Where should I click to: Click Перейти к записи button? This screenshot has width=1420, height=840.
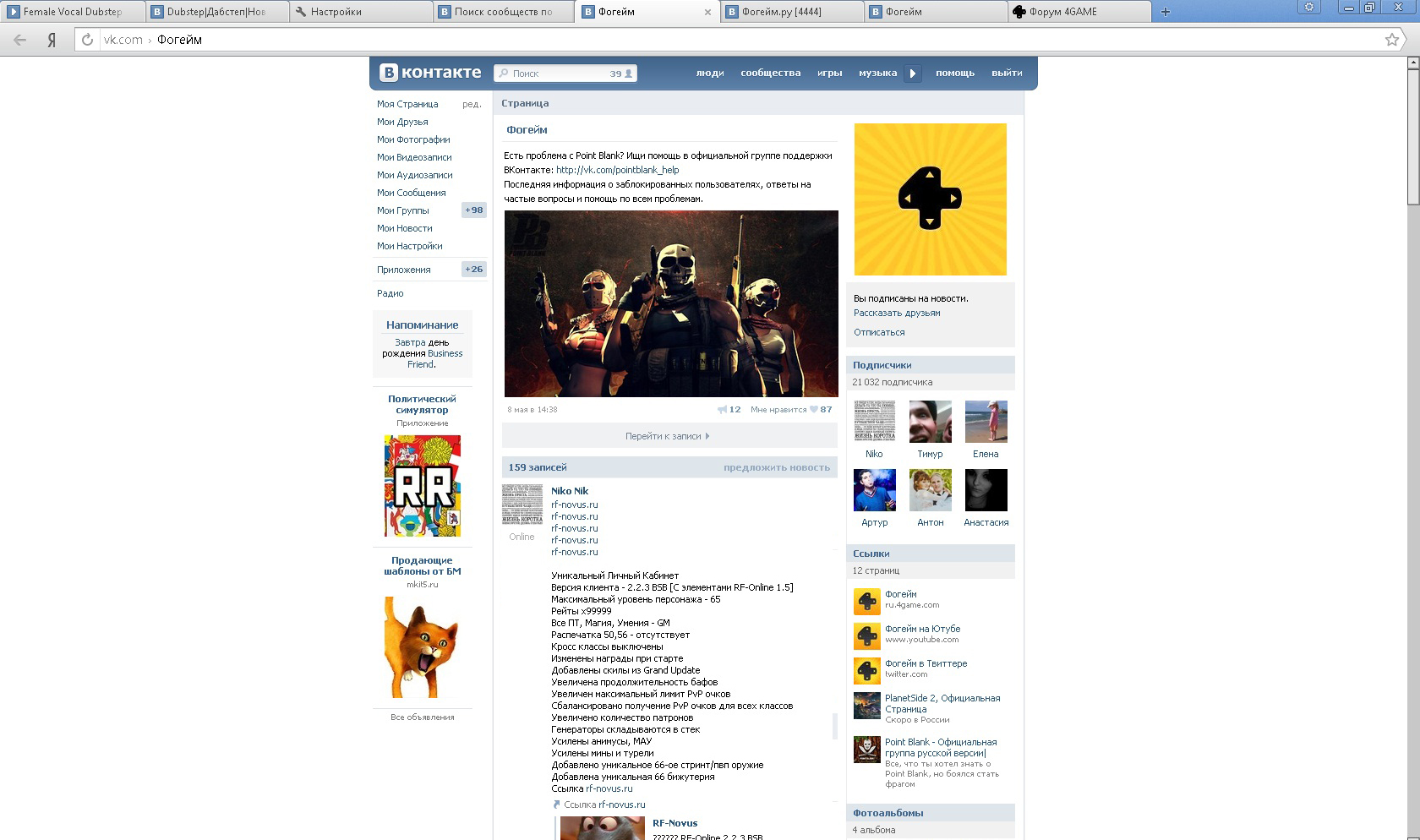tap(669, 436)
